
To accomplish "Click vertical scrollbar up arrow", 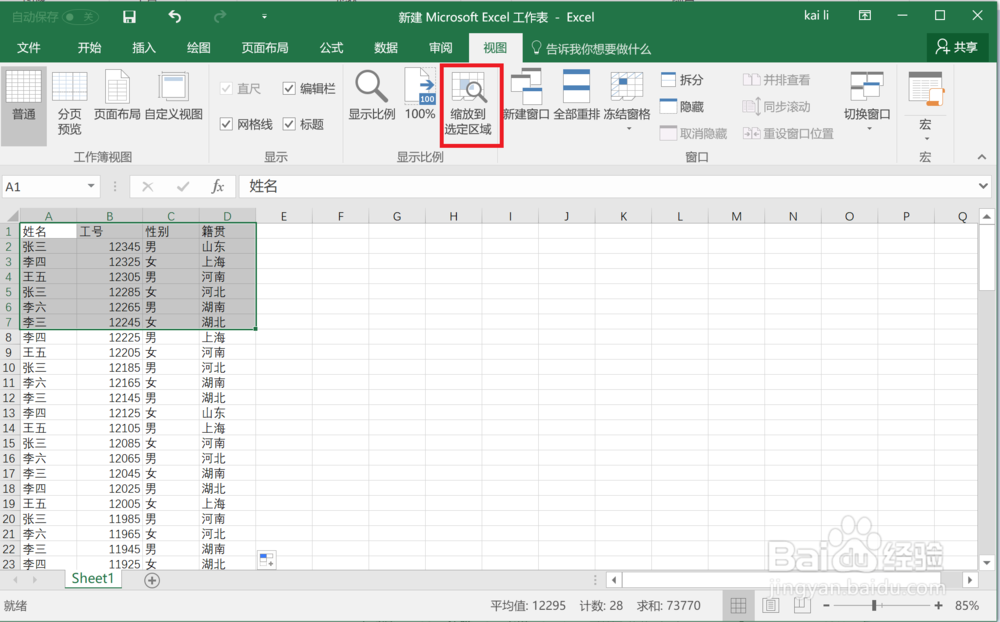I will [987, 216].
